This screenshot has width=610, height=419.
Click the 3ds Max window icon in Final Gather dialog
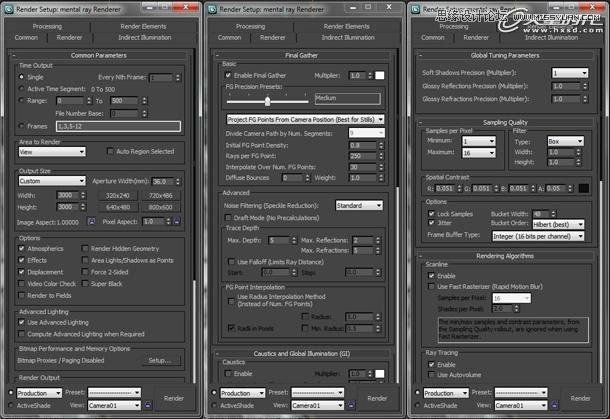point(212,9)
